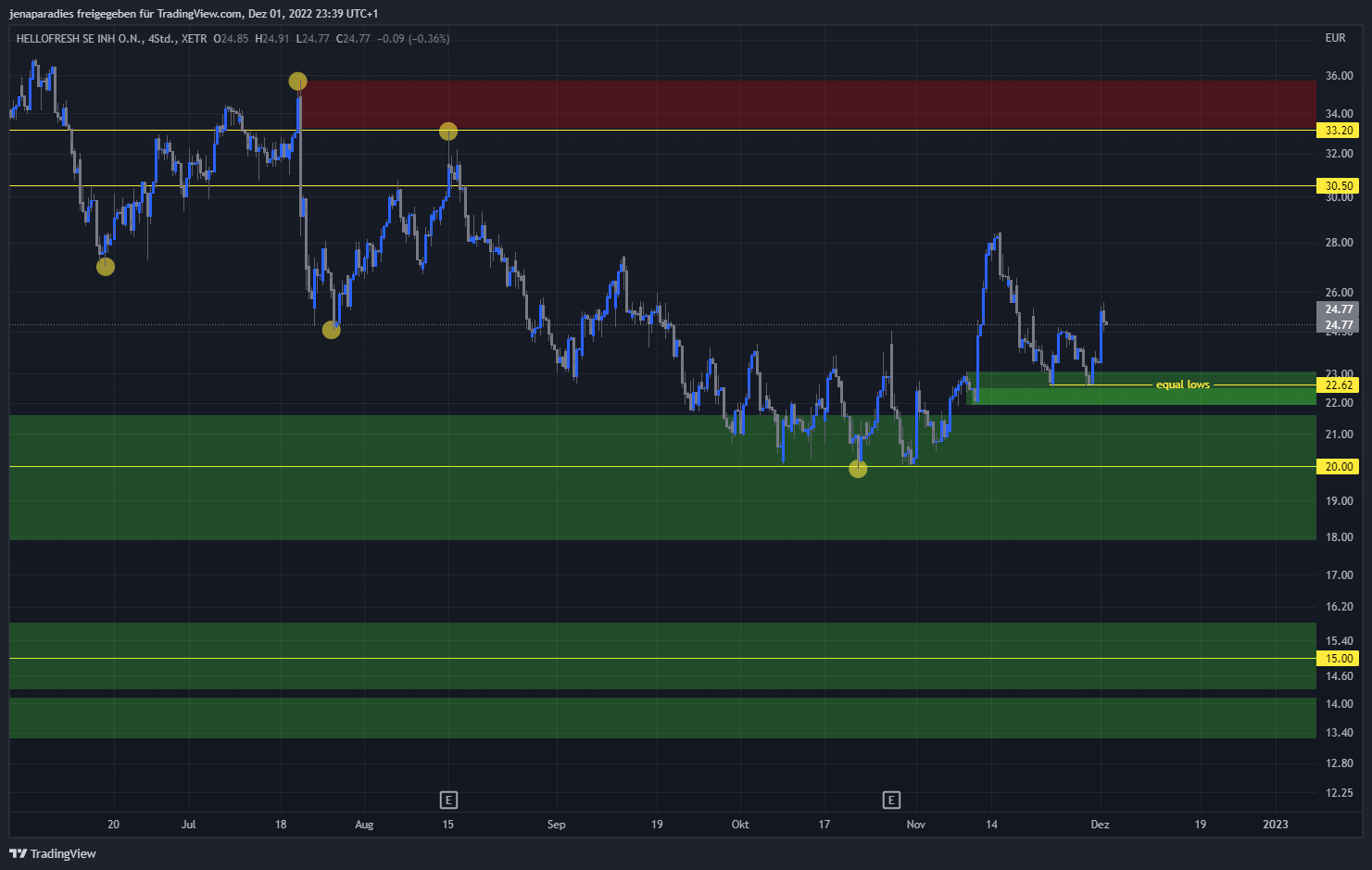Click the 20.00 price label
This screenshot has width=1372, height=870.
[x=1338, y=467]
